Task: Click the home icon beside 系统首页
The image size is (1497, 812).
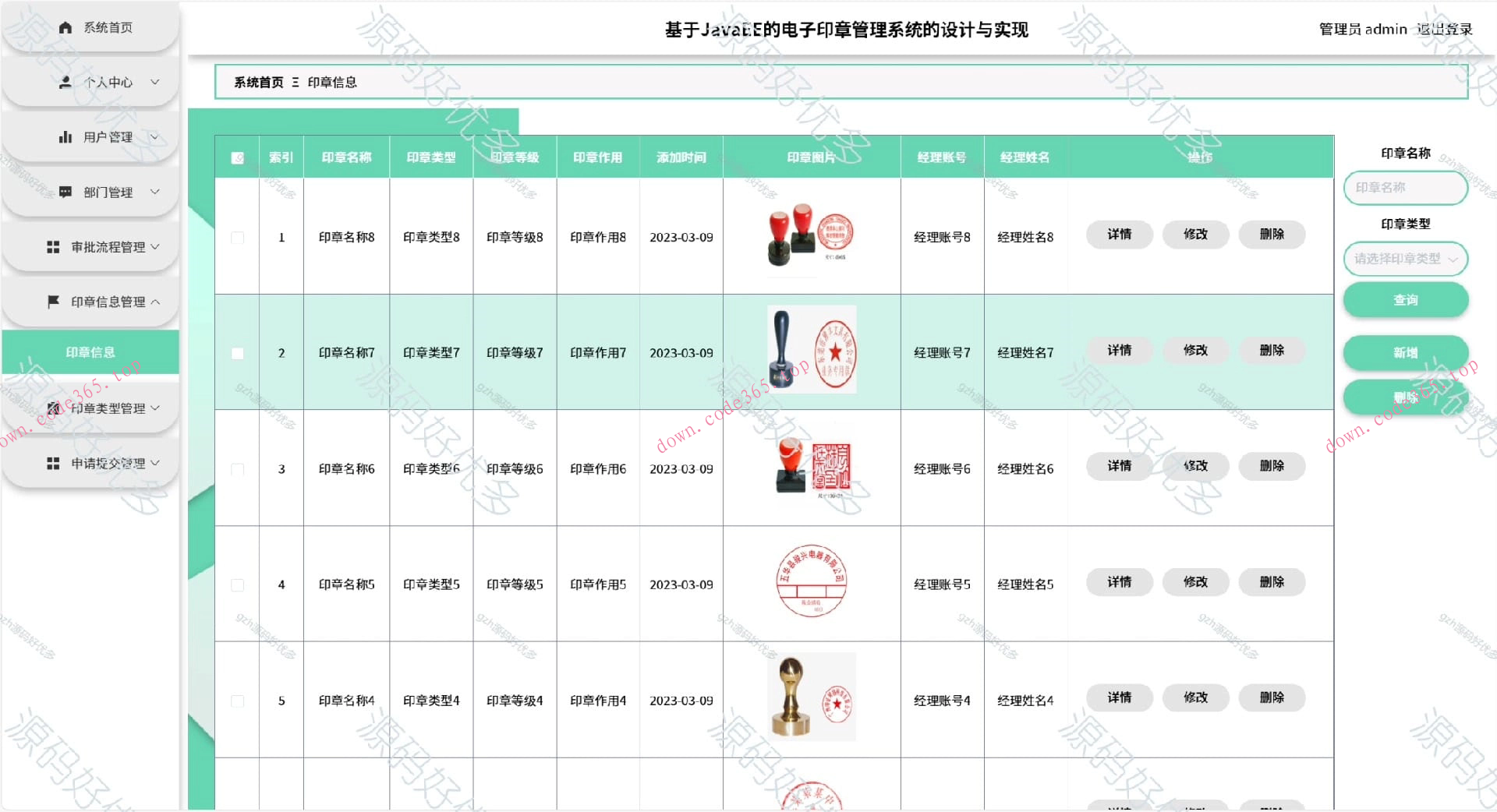Action: (65, 27)
